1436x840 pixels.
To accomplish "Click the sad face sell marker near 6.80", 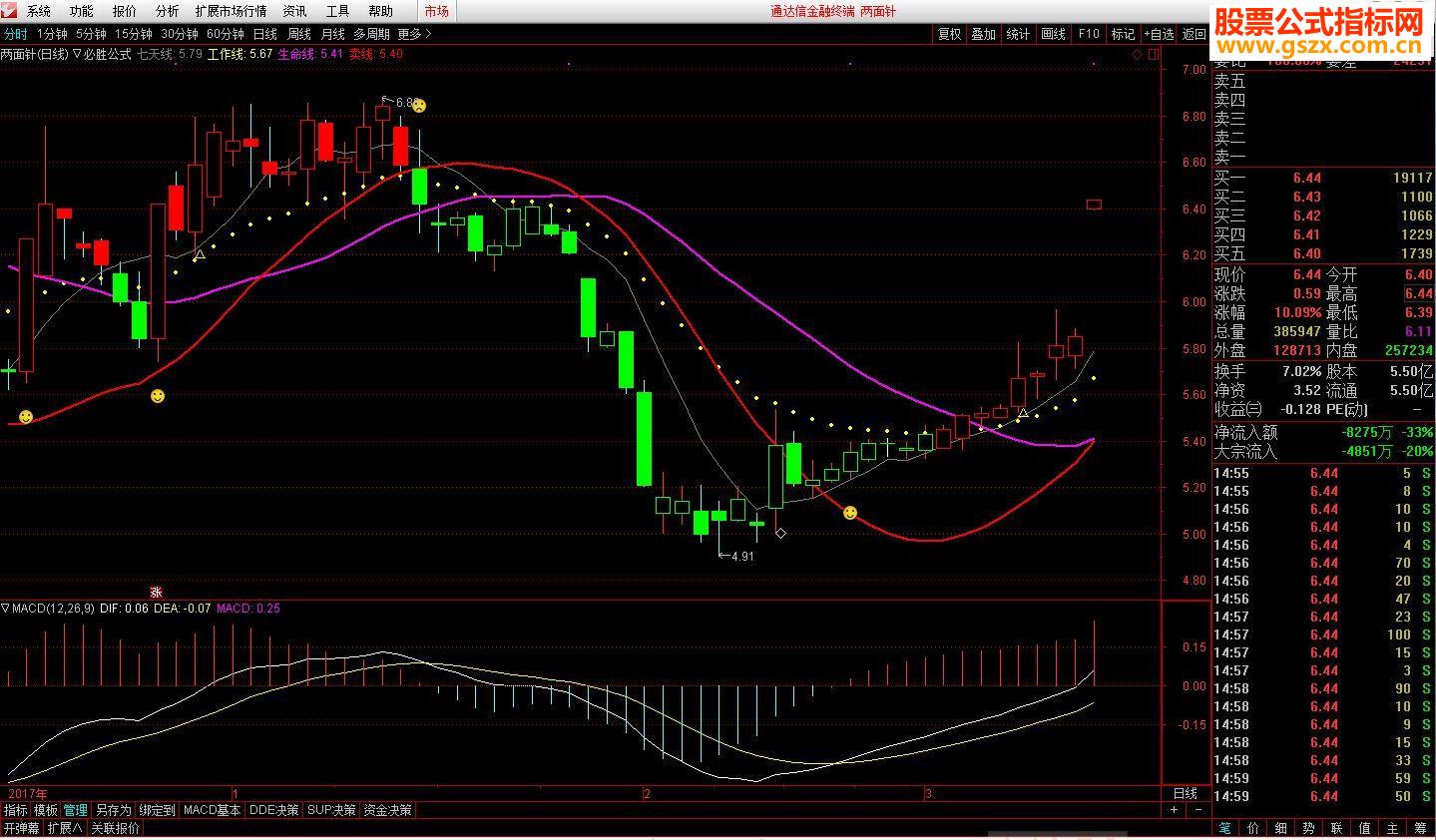I will click(x=420, y=106).
